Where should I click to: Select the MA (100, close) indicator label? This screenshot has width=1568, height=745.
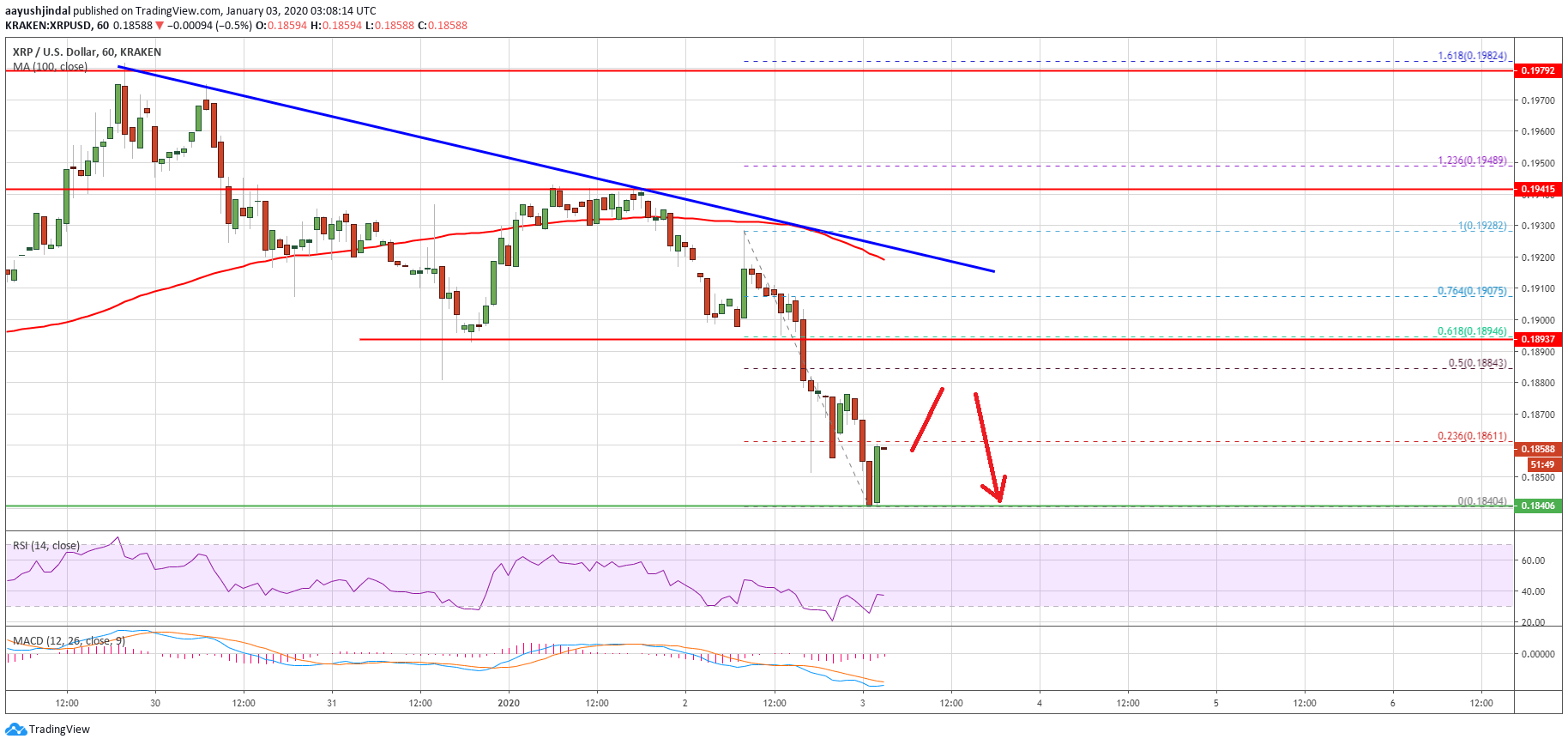click(x=50, y=67)
